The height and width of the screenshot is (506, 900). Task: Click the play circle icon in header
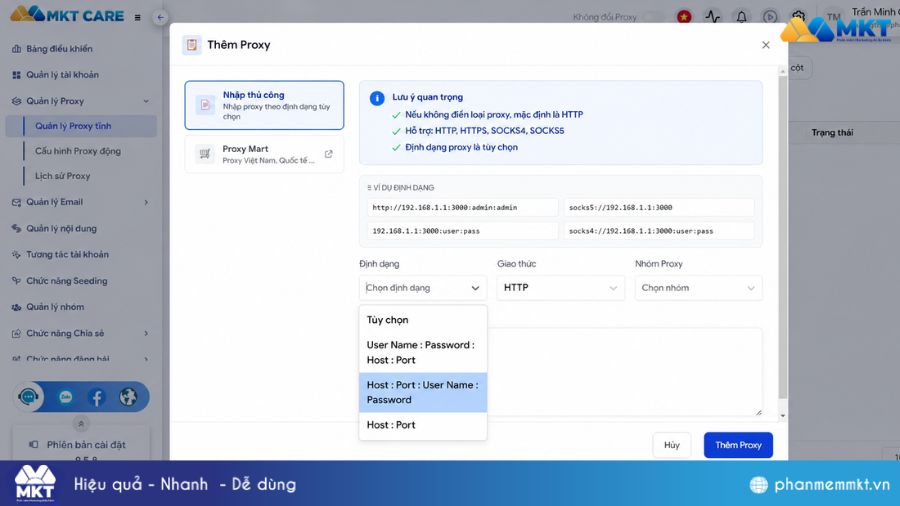coord(770,17)
